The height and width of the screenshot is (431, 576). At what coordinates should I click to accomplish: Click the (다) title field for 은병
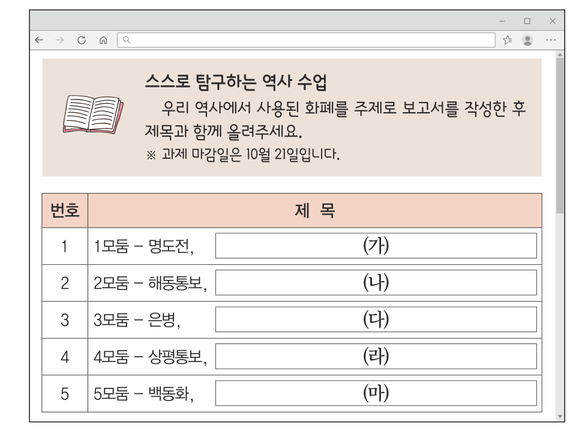376,319
